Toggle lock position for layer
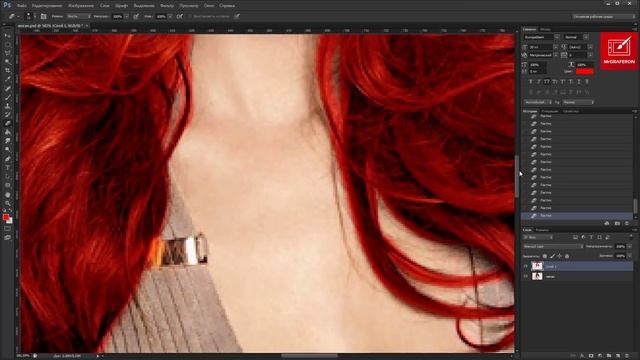 (560, 256)
